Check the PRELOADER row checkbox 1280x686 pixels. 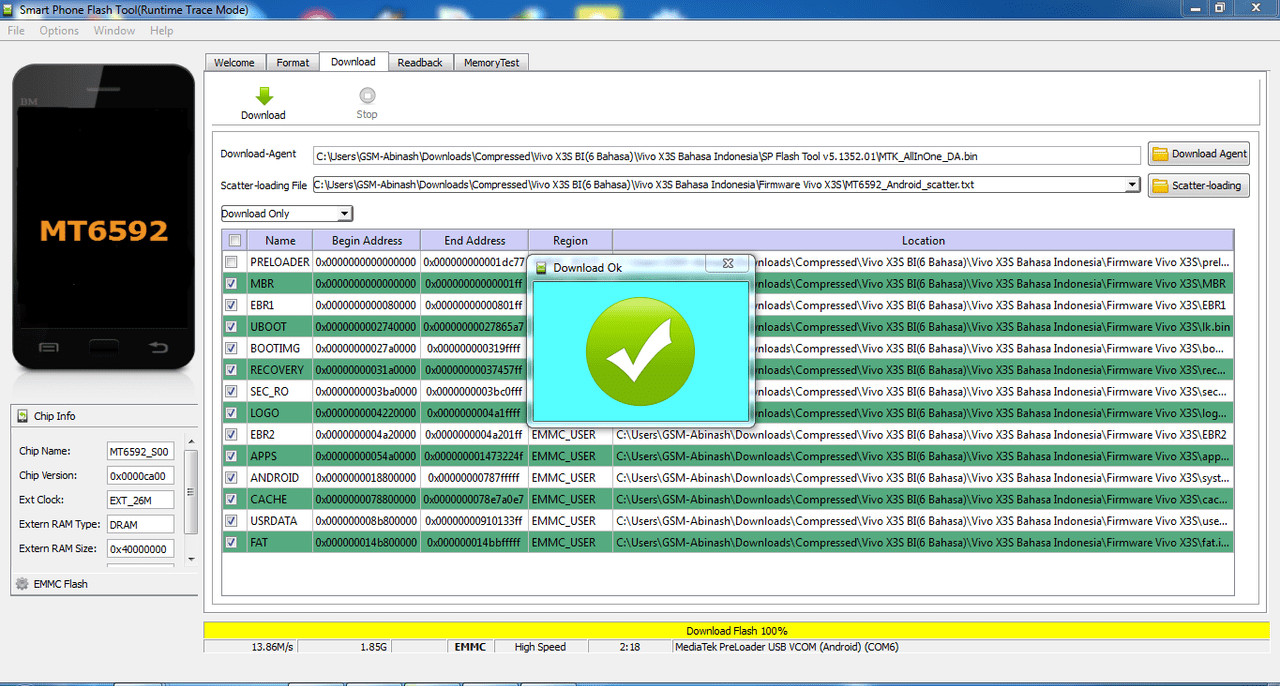coord(232,262)
